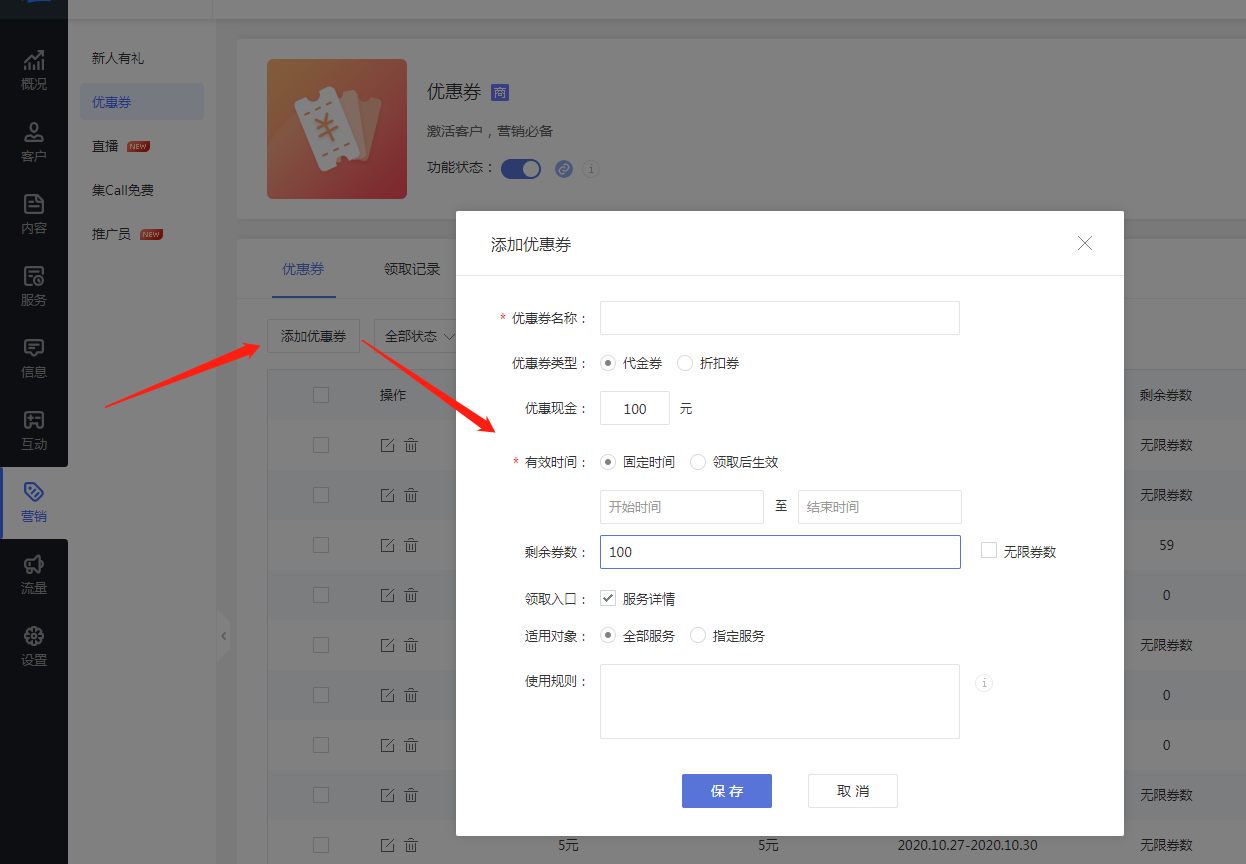Choose 固定时间 for valid time

coord(608,462)
